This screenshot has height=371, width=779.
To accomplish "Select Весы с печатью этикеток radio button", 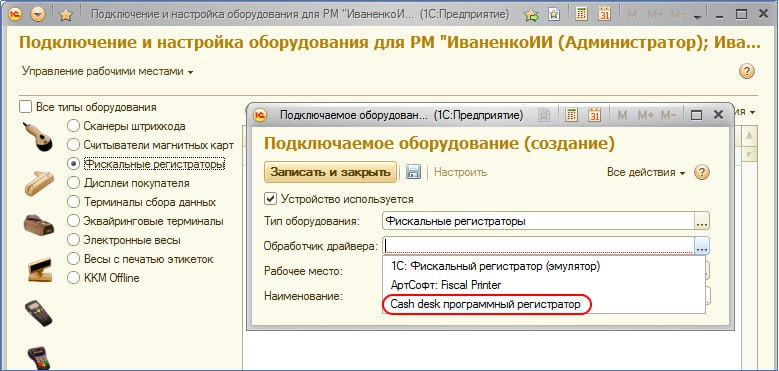I will click(73, 259).
